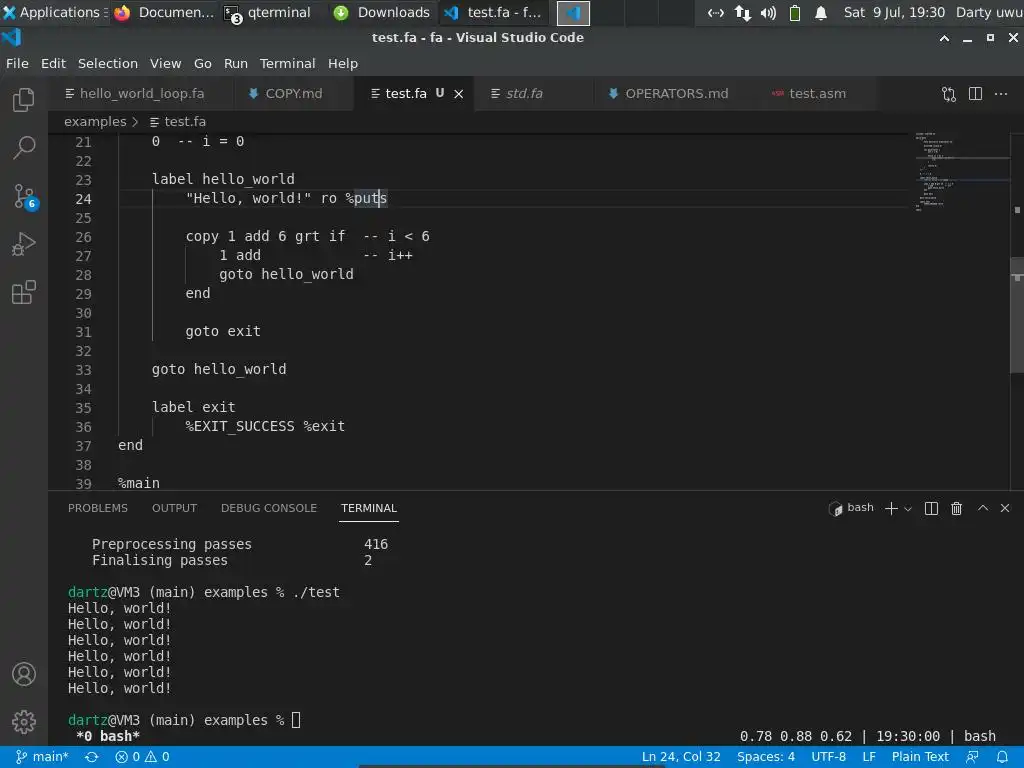This screenshot has height=768, width=1024.
Task: Change indentation via Spaces: 4
Action: [x=766, y=757]
